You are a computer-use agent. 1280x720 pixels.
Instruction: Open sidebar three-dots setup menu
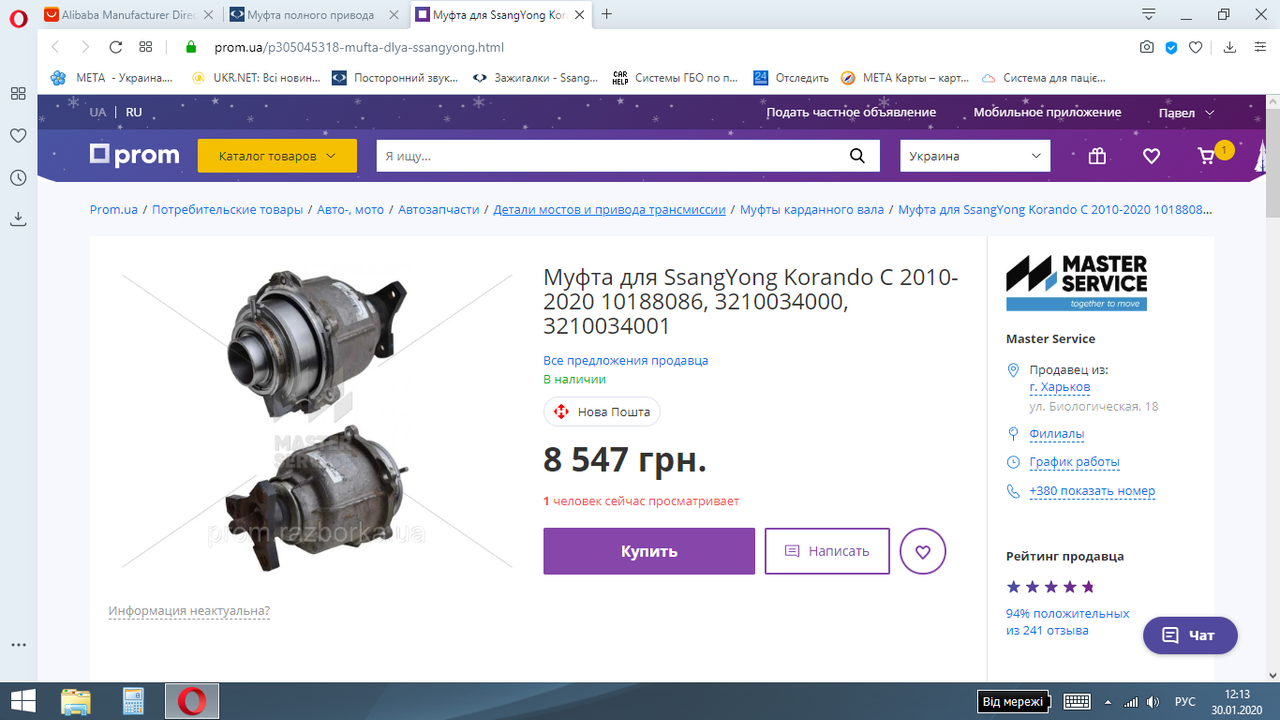coord(18,645)
